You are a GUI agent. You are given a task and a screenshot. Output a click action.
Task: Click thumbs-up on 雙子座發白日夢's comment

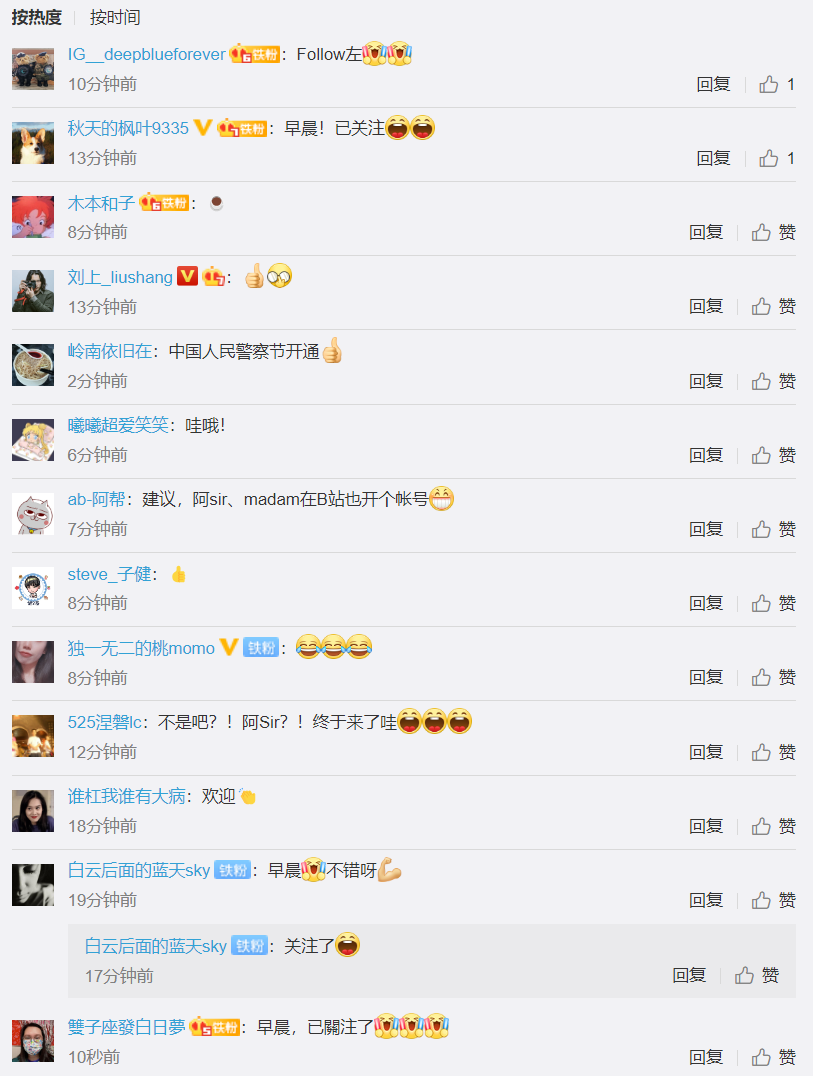point(773,1057)
